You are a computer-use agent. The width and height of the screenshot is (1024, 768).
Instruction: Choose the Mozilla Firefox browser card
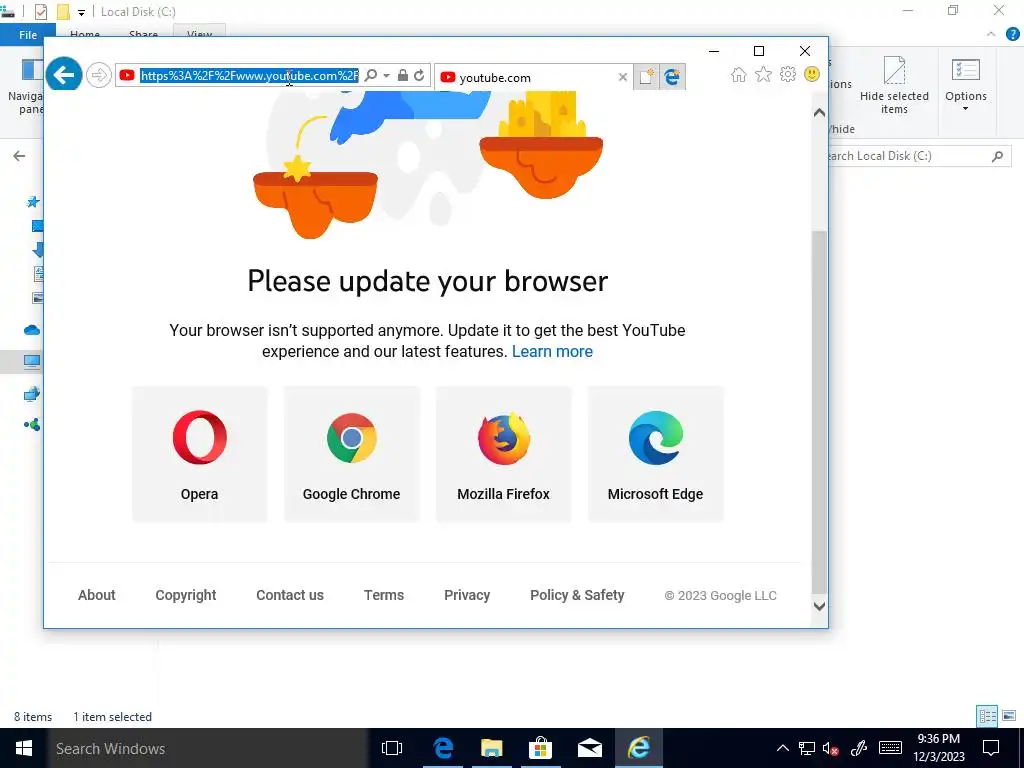point(504,454)
